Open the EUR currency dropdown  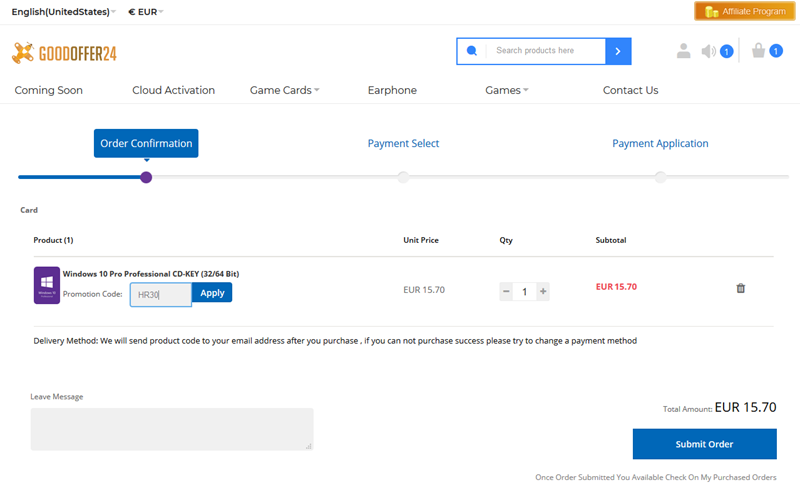point(146,12)
